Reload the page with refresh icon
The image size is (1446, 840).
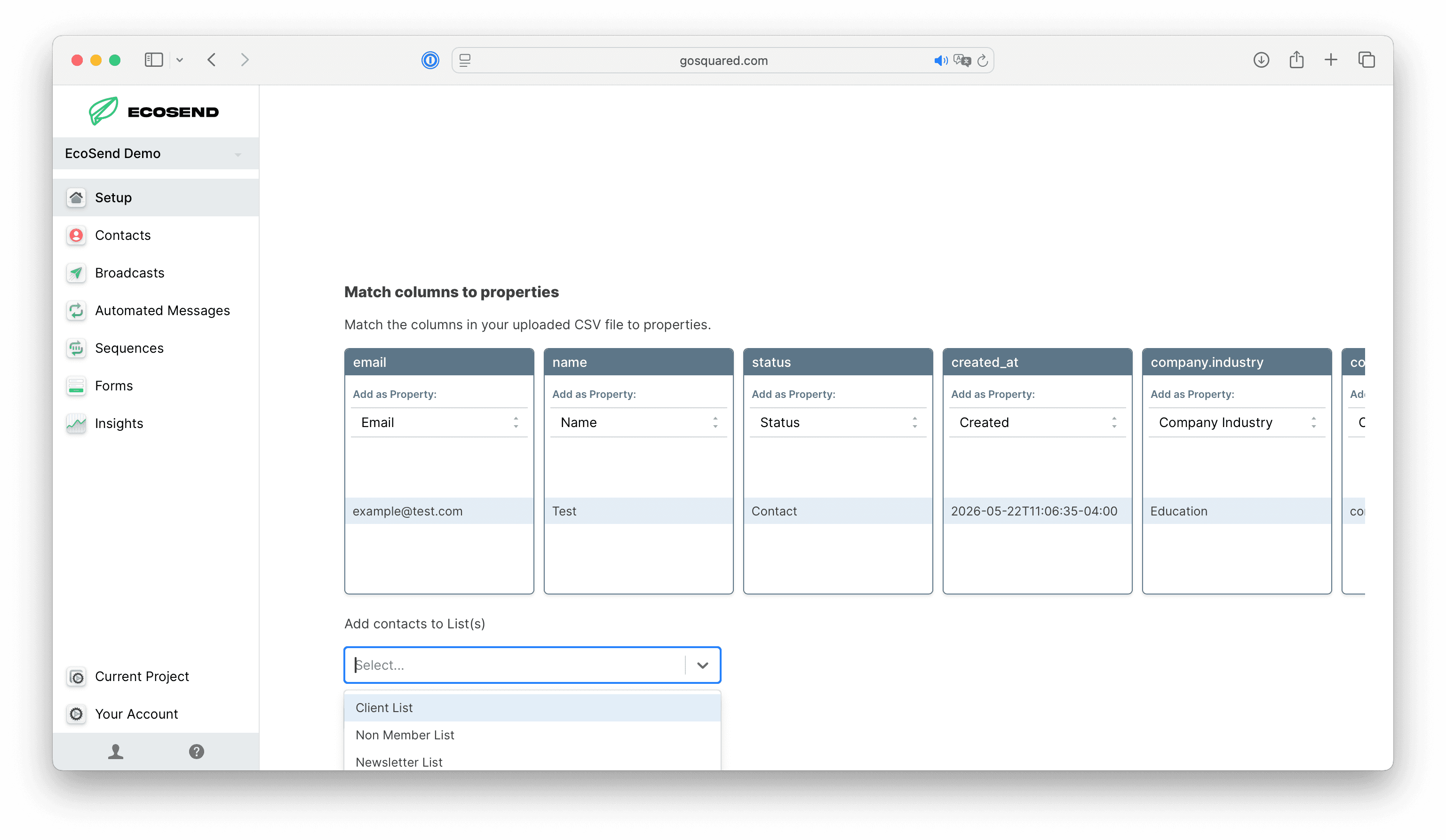pos(983,60)
